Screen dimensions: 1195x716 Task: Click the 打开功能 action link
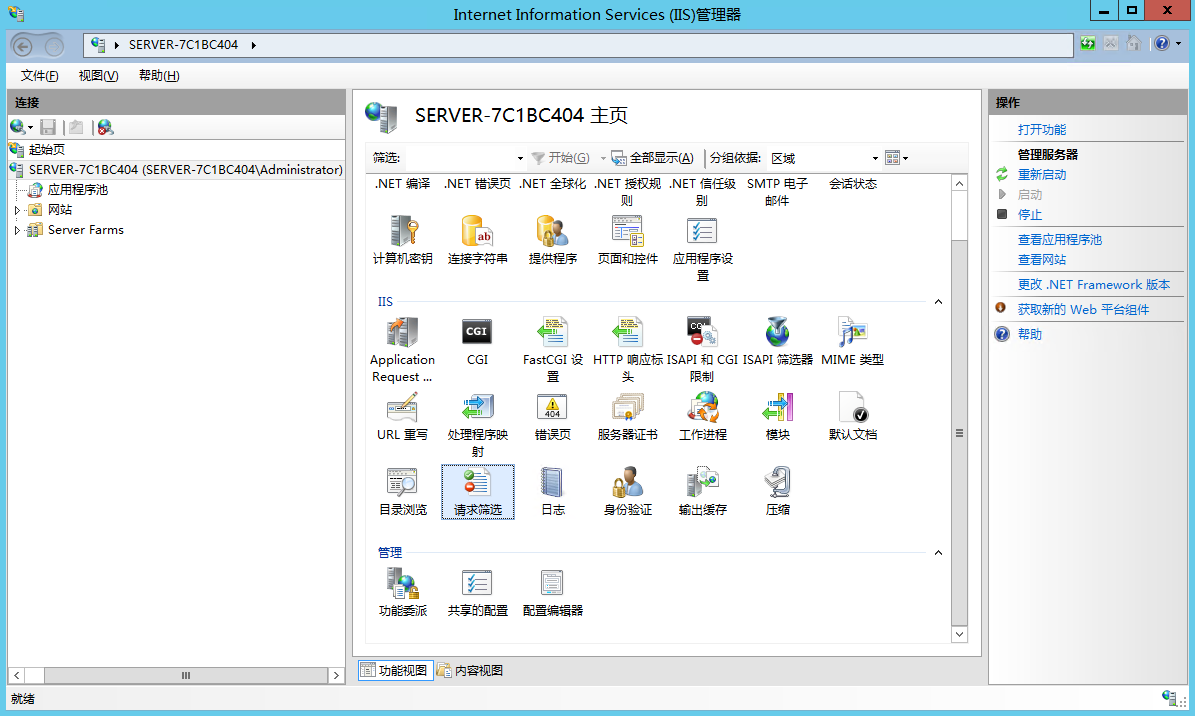(1042, 130)
